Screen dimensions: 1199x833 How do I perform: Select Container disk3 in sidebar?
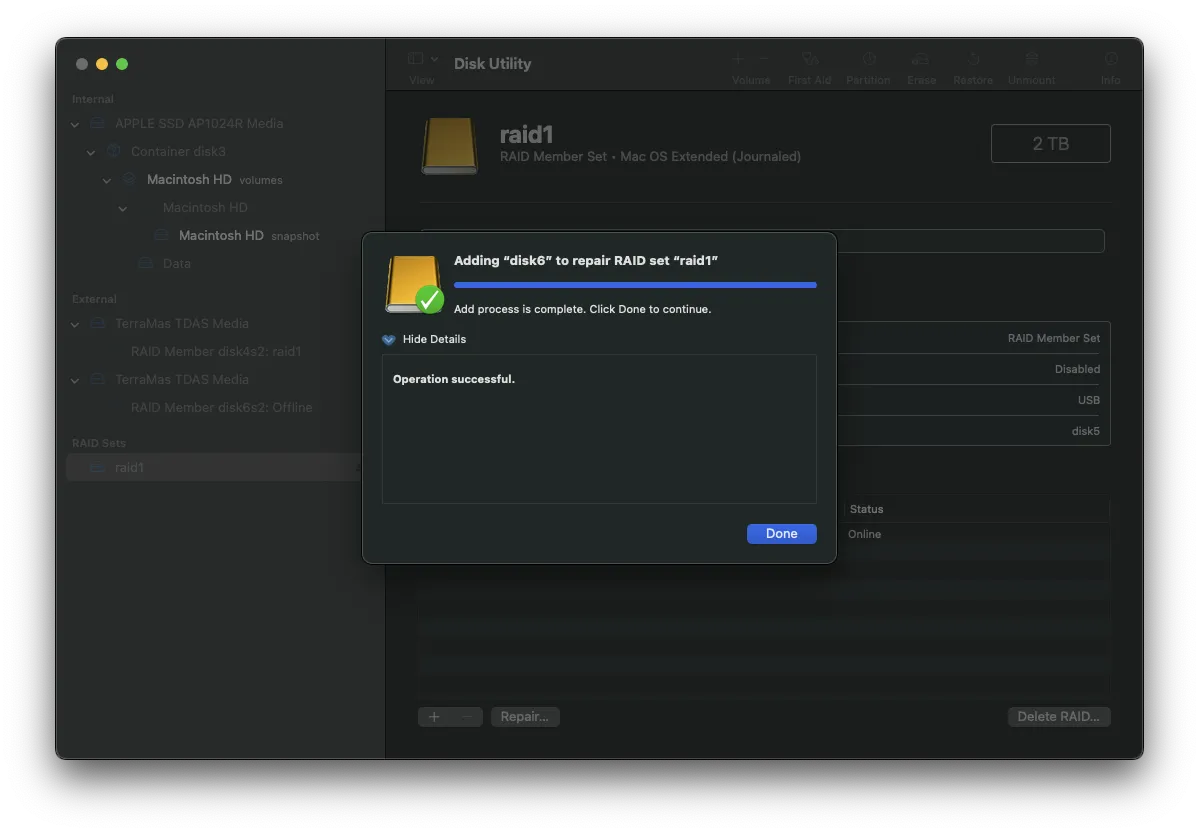(x=177, y=151)
